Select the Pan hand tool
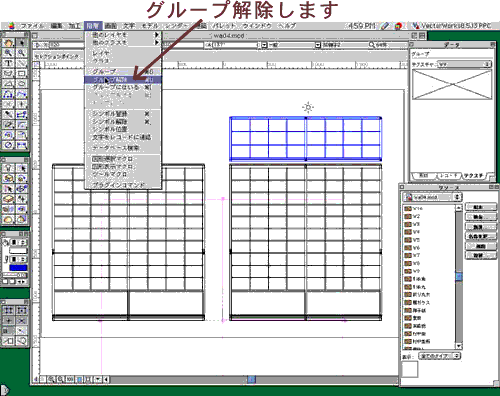The width and height of the screenshot is (500, 396). 8,43
